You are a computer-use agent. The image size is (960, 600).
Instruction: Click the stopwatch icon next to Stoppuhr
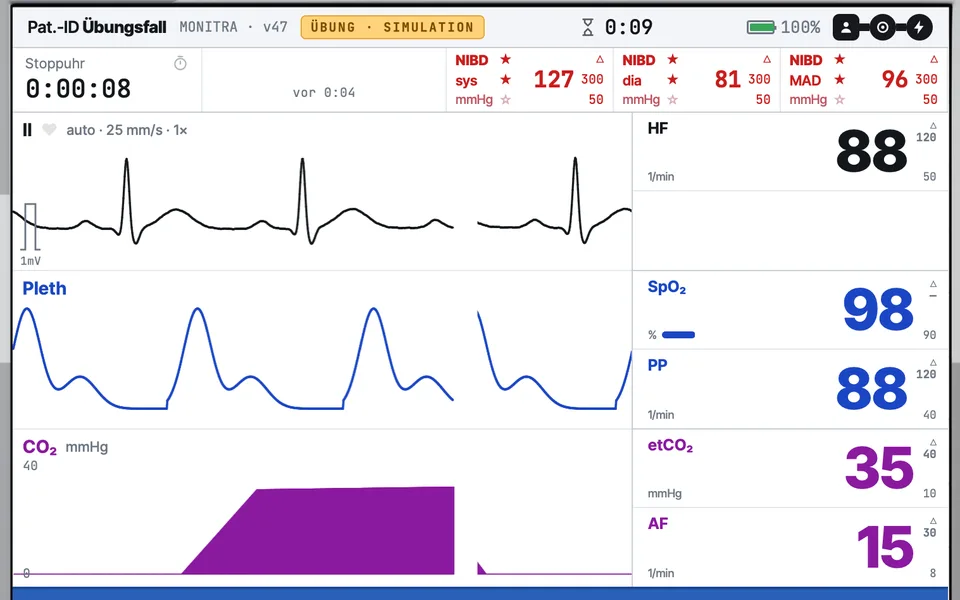pos(180,63)
